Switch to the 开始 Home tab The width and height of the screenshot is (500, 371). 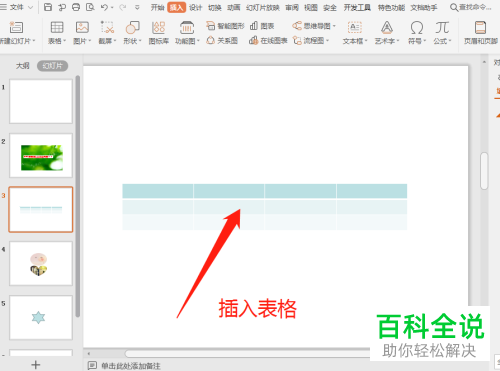click(157, 7)
